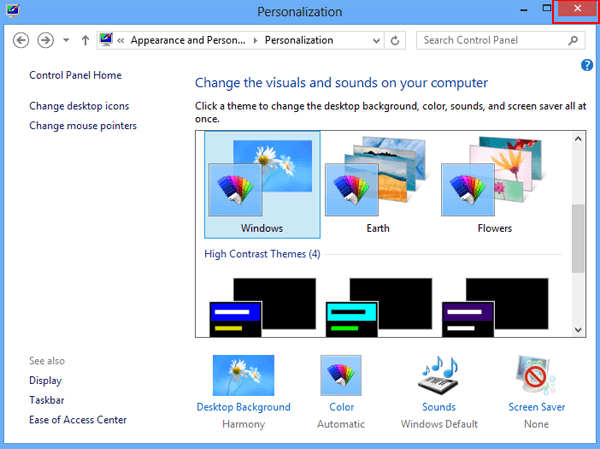
Task: Select high contrast theme with blue title bar
Action: (262, 307)
